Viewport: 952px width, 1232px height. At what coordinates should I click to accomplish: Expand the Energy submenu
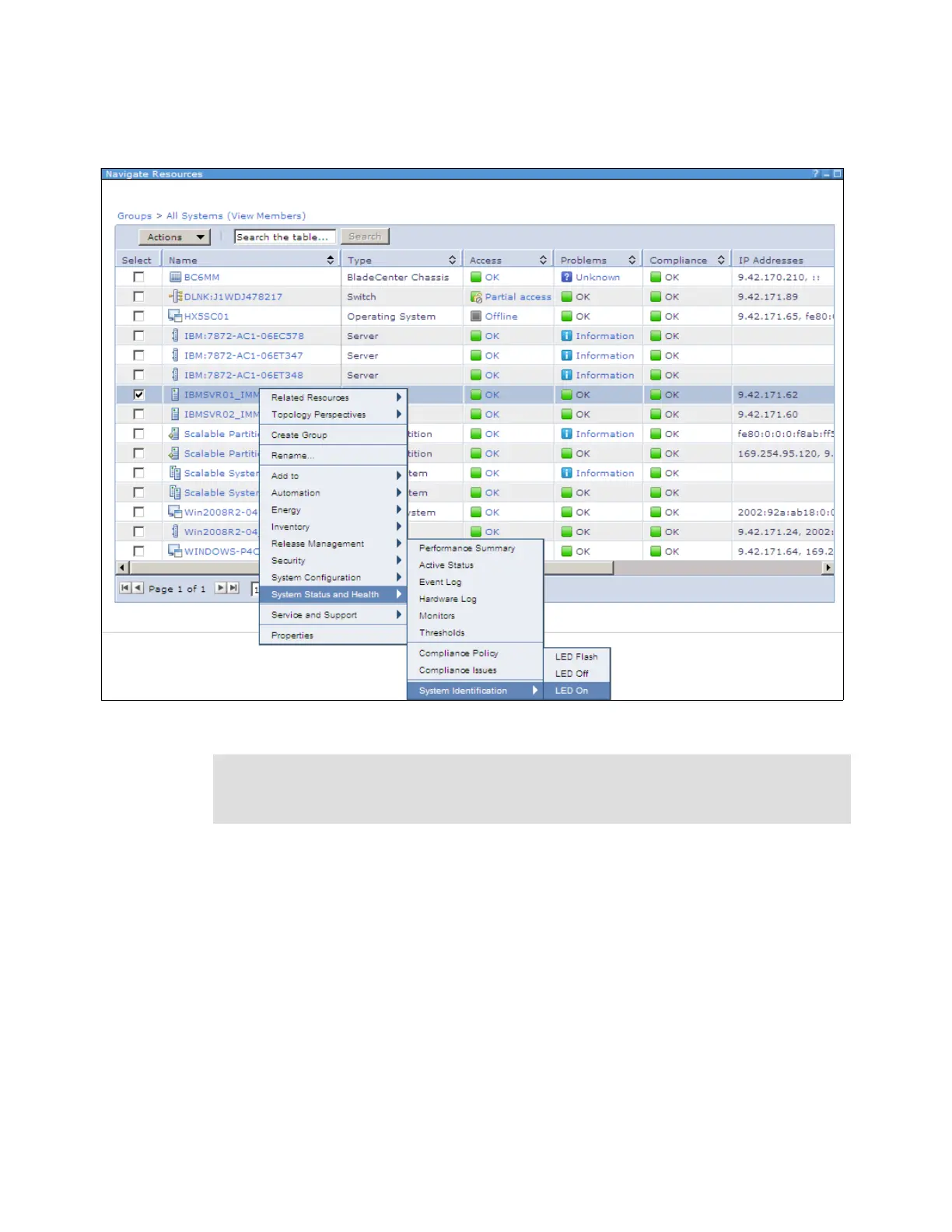[x=333, y=509]
